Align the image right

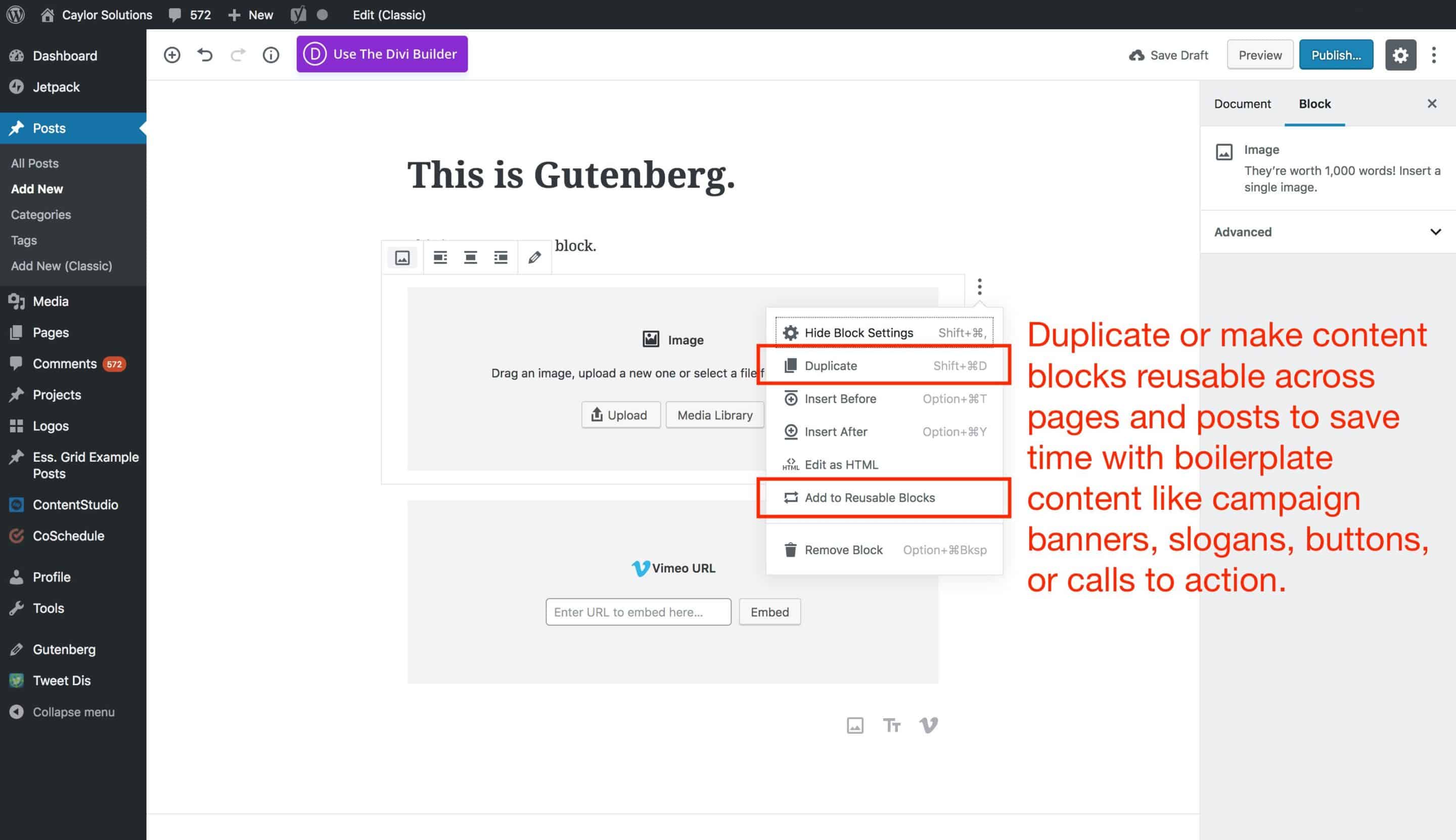pos(500,257)
